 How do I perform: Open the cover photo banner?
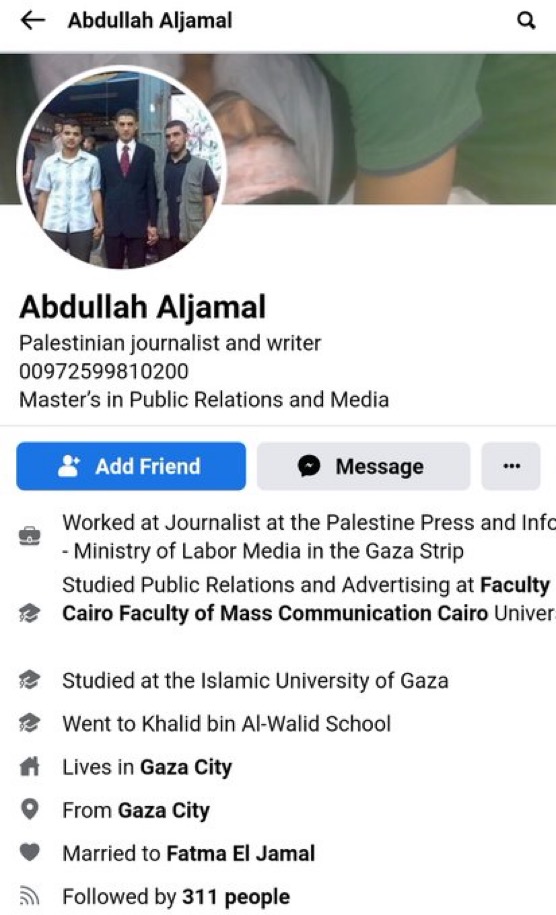[391, 128]
